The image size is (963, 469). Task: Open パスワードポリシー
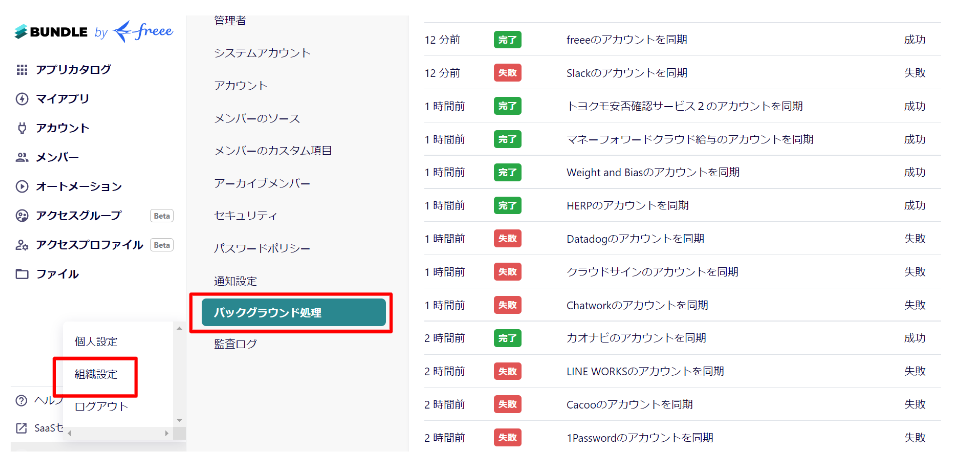point(262,249)
